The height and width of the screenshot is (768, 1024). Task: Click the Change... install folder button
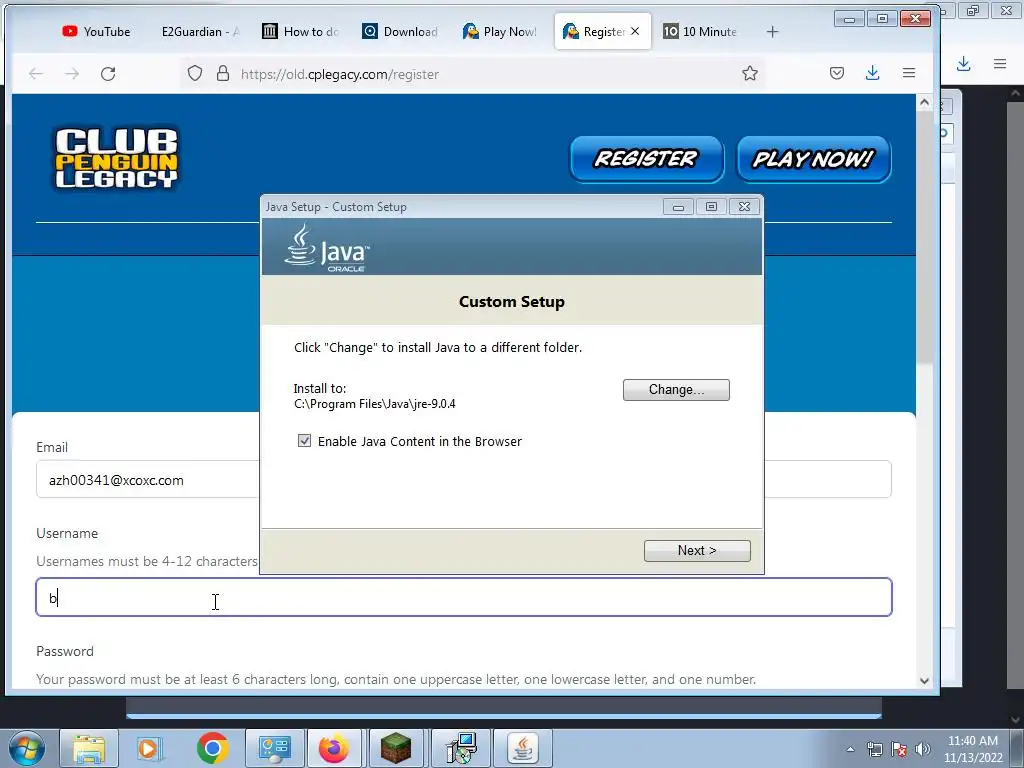(676, 390)
